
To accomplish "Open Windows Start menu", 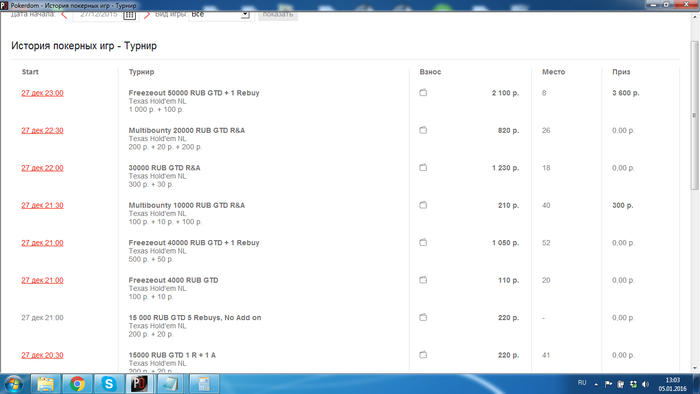I will coord(13,384).
